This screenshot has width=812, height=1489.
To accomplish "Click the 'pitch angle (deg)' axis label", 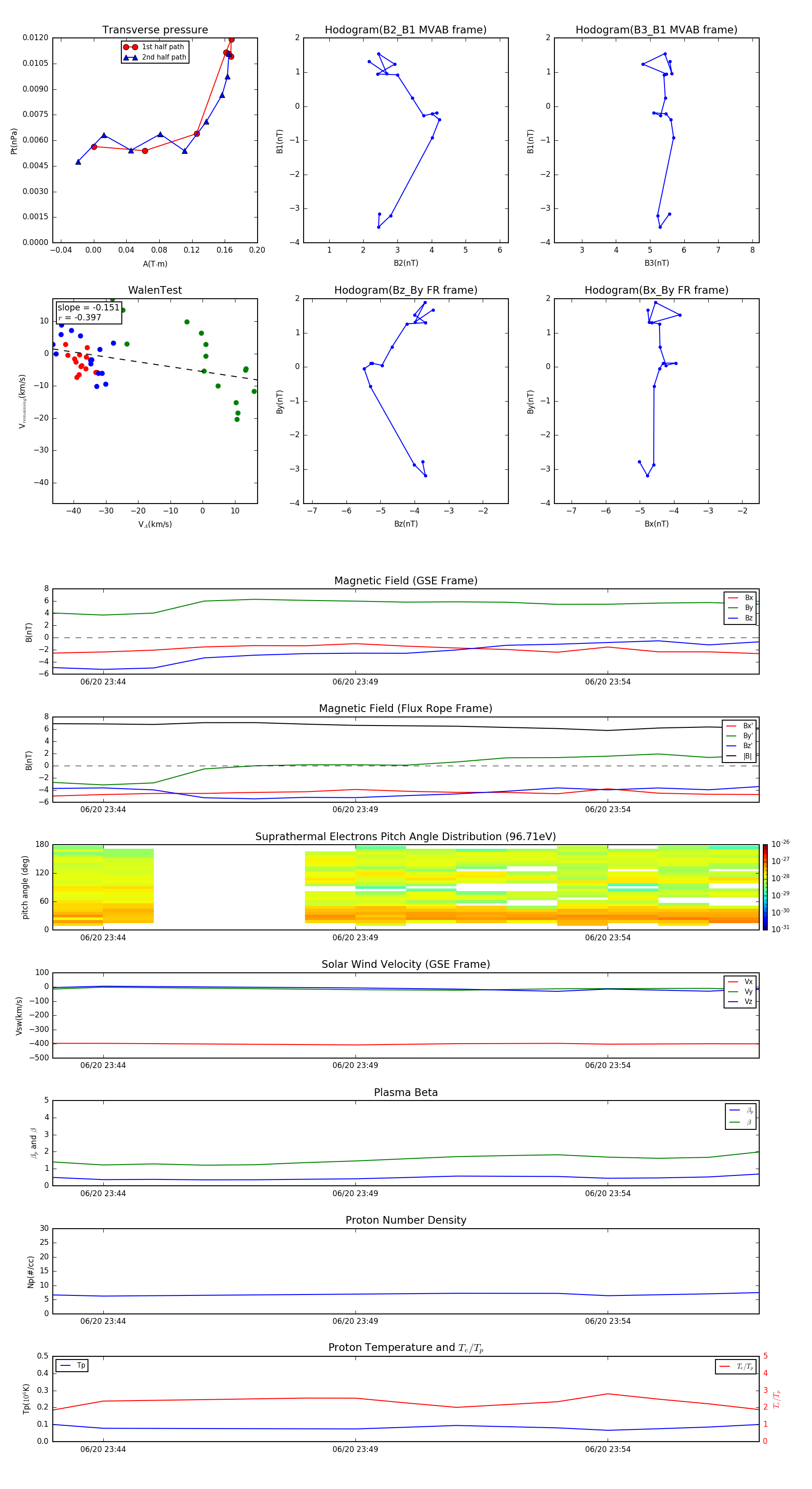I will pyautogui.click(x=25, y=887).
